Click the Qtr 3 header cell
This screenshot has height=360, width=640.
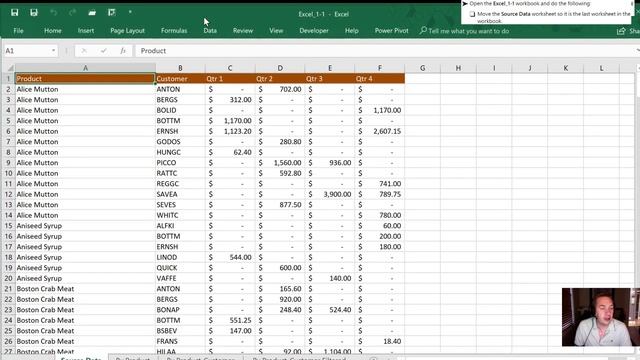pos(330,78)
